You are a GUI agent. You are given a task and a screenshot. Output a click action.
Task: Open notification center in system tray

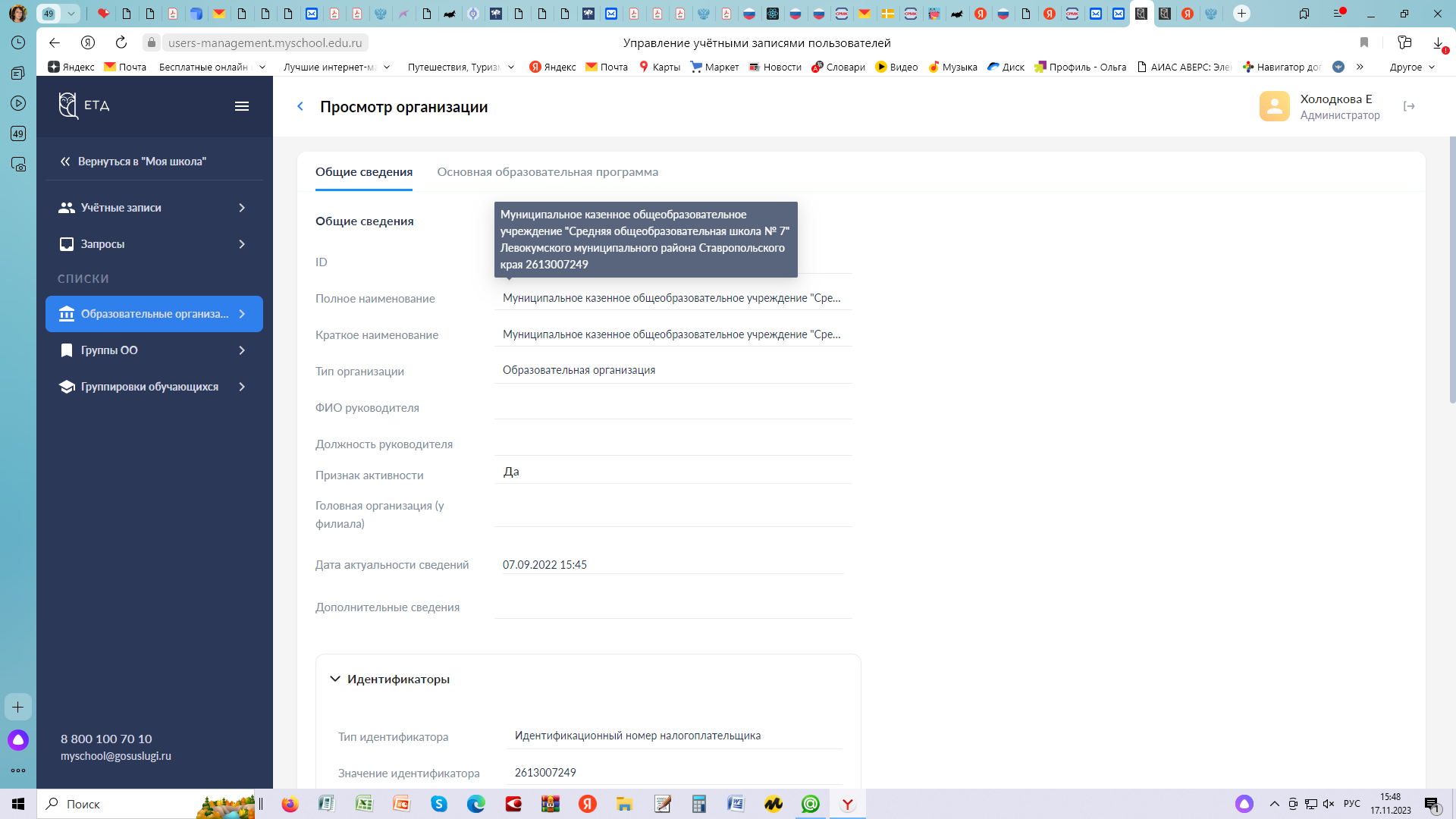tap(1432, 804)
